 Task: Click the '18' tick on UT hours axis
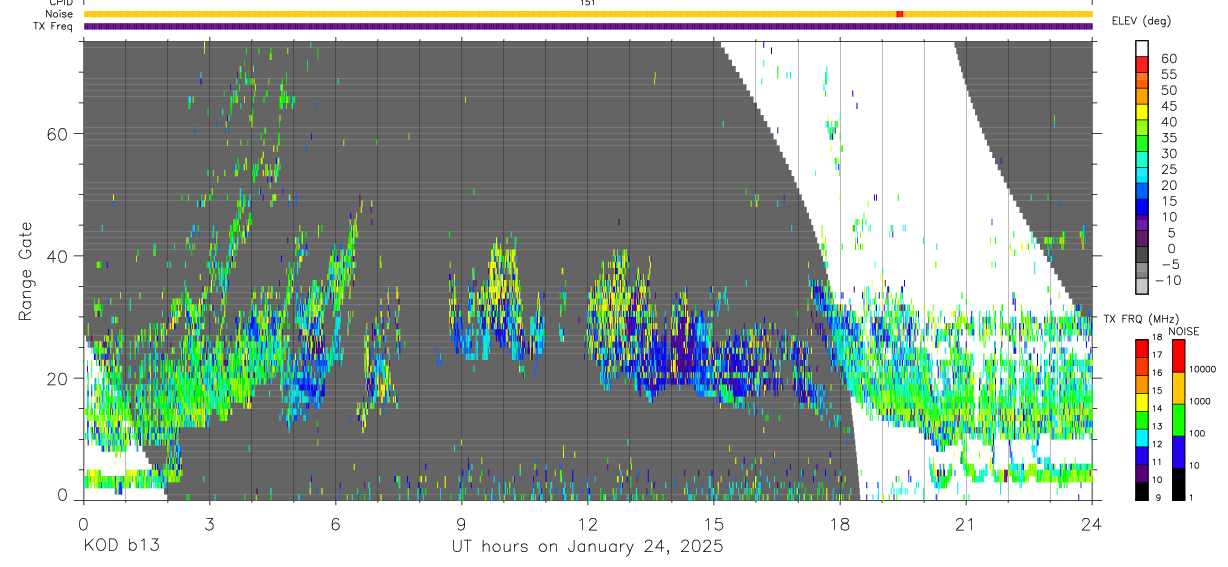tap(840, 523)
